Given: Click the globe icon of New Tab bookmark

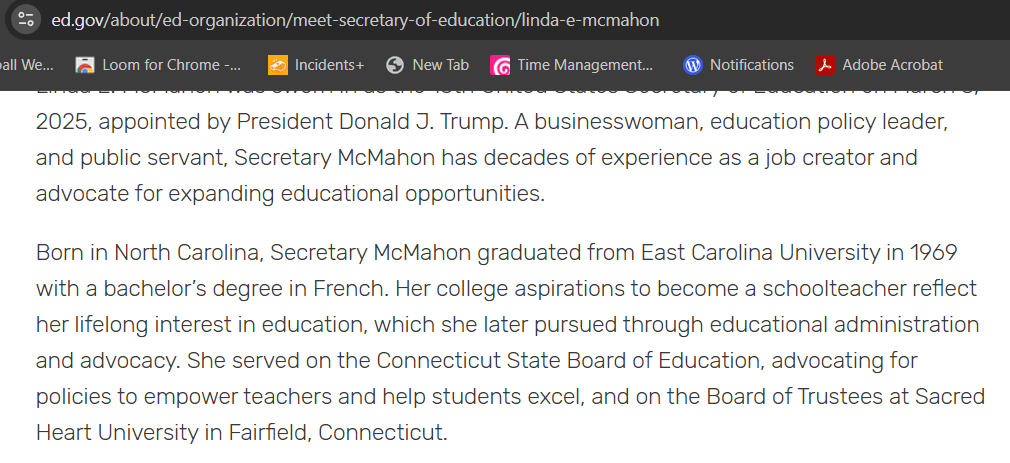Looking at the screenshot, I should [395, 65].
